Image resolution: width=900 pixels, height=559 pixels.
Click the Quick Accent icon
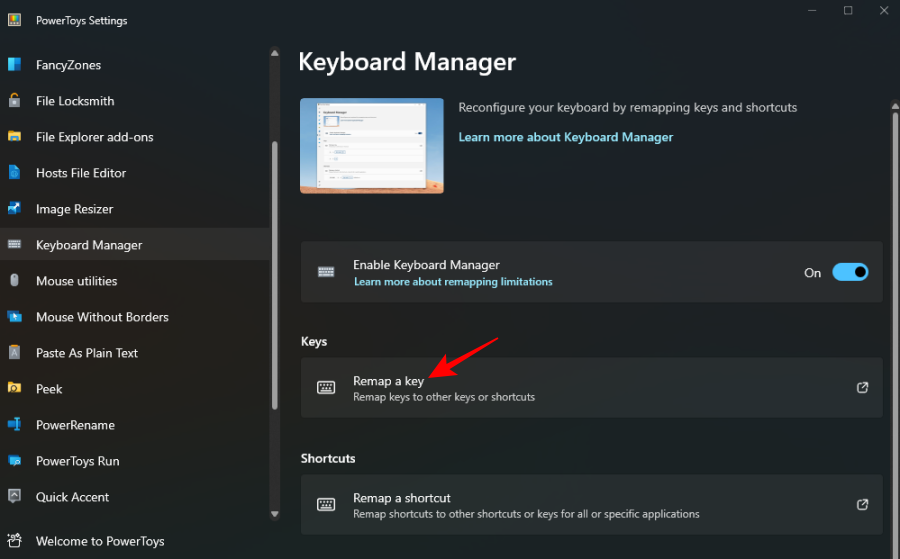point(15,497)
